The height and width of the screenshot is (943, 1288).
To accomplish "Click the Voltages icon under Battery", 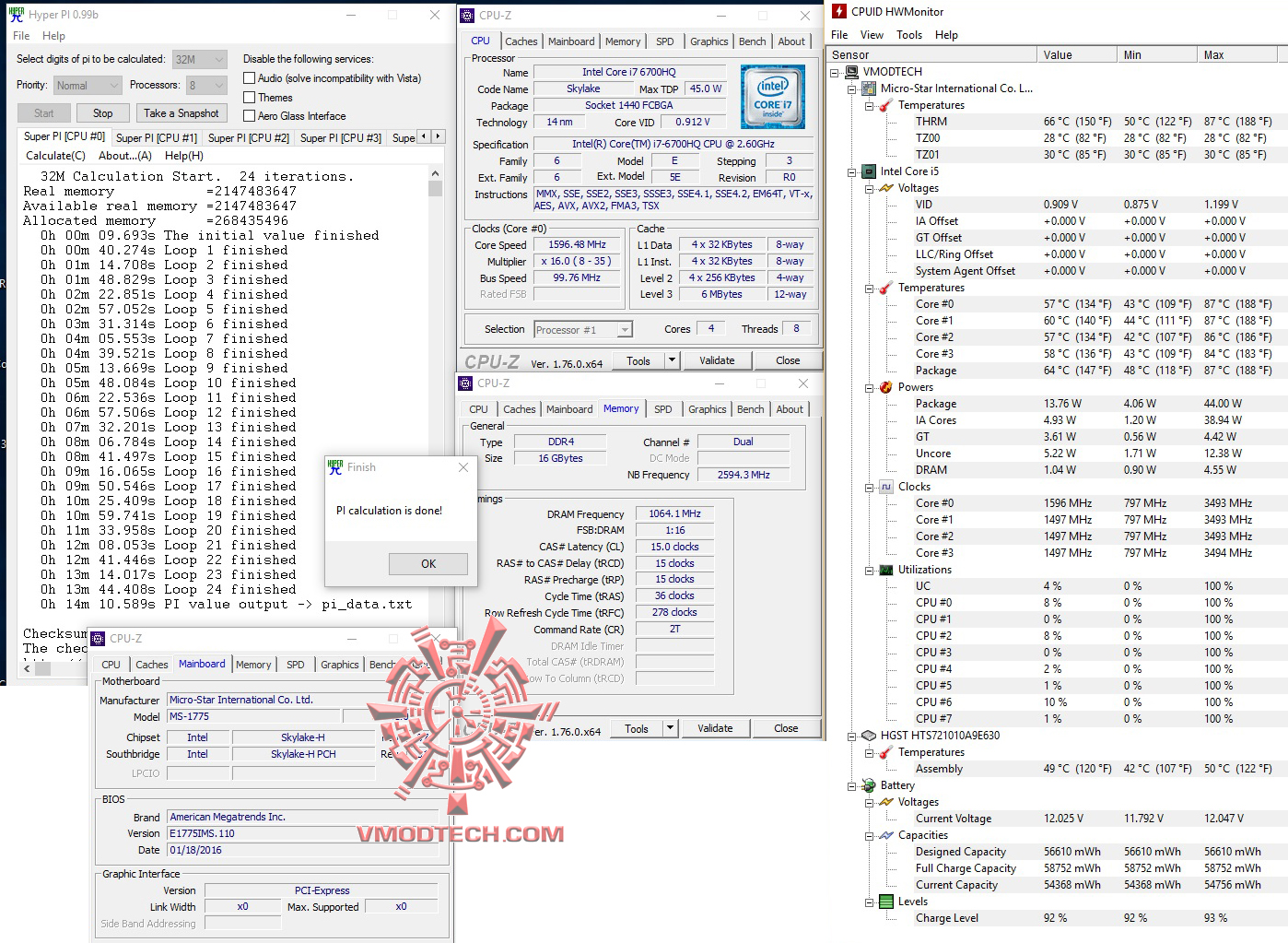I will tap(886, 802).
